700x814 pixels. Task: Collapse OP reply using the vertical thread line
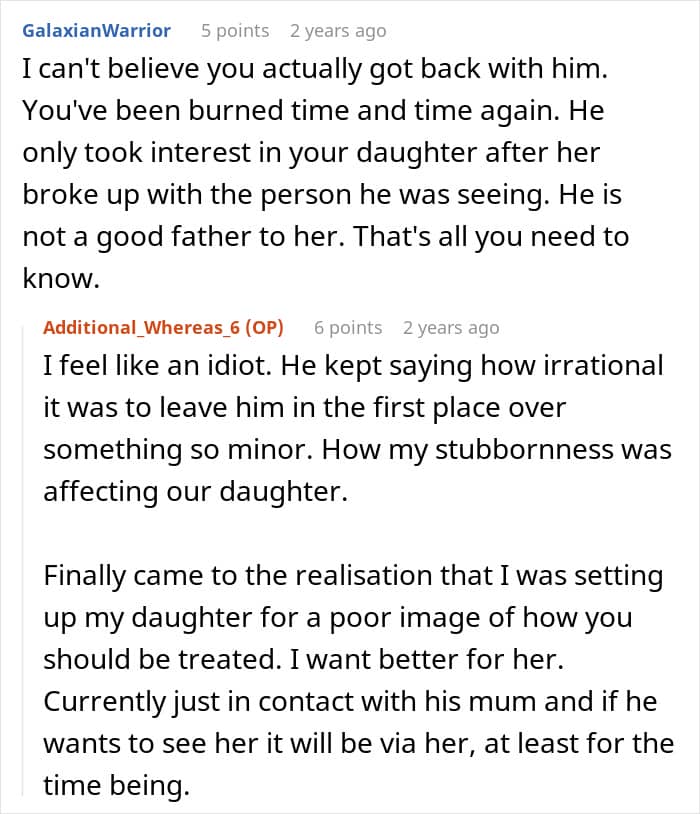(23, 561)
